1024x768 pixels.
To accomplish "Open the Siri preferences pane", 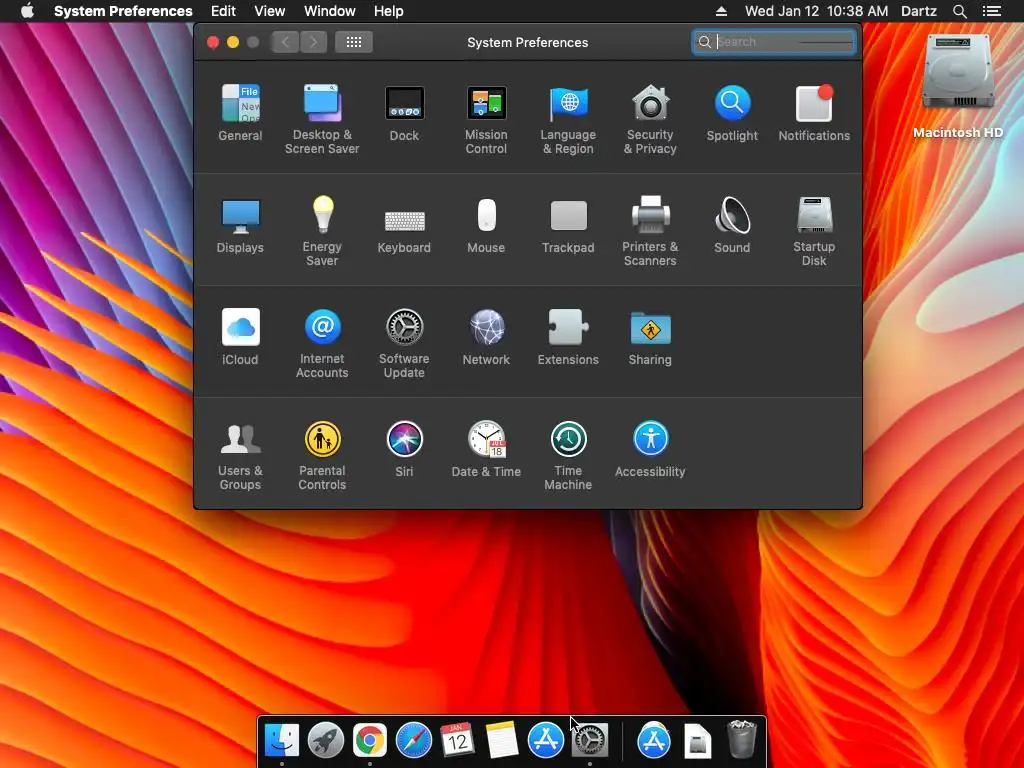I will pyautogui.click(x=404, y=449).
